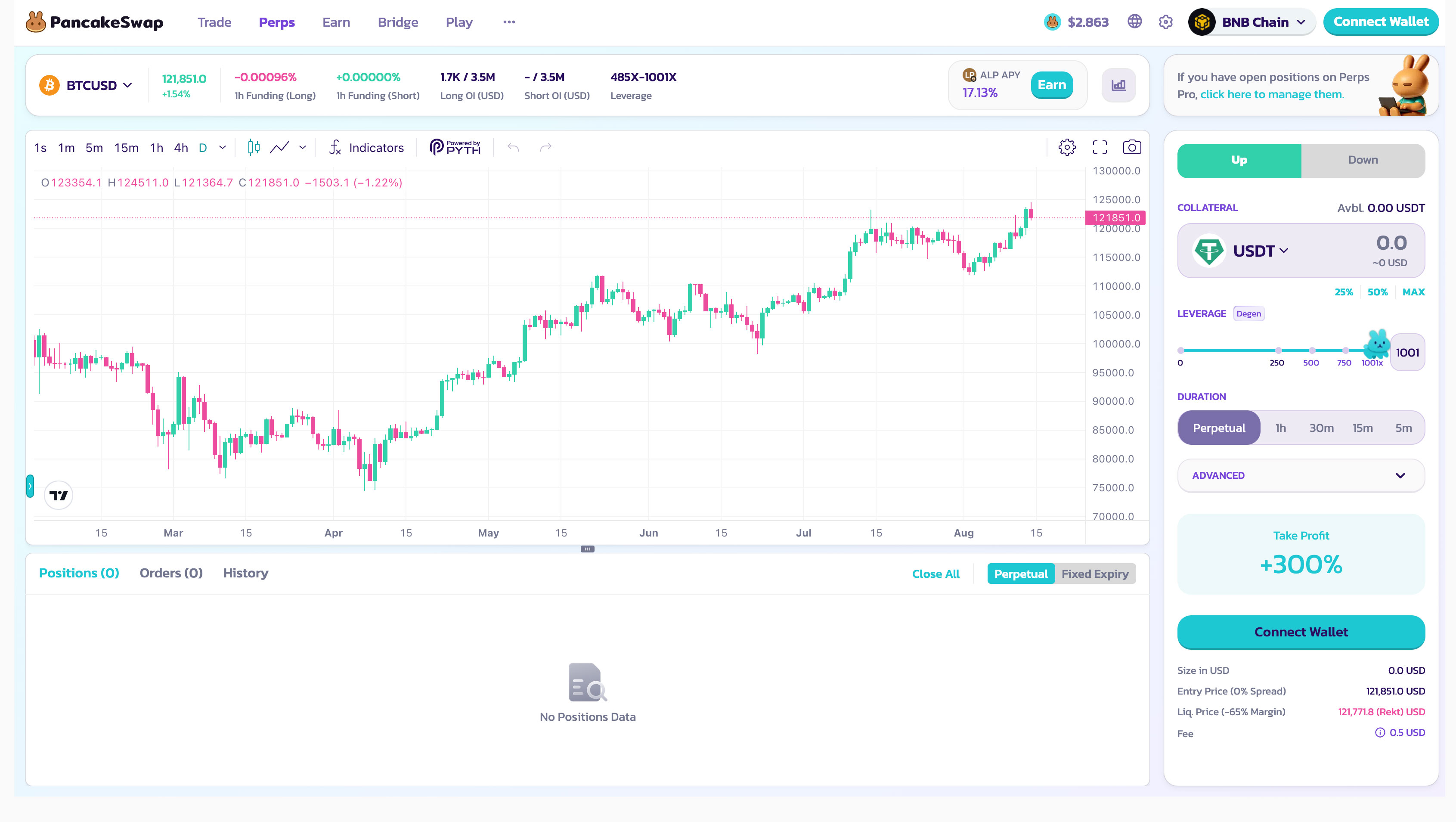Screen dimensions: 1456x822
Task: Switch trade direction to Down
Action: coord(1362,160)
